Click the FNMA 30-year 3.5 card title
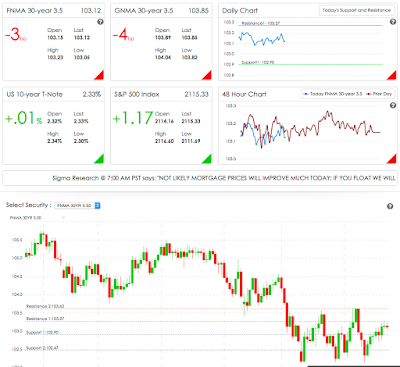 tap(35, 11)
